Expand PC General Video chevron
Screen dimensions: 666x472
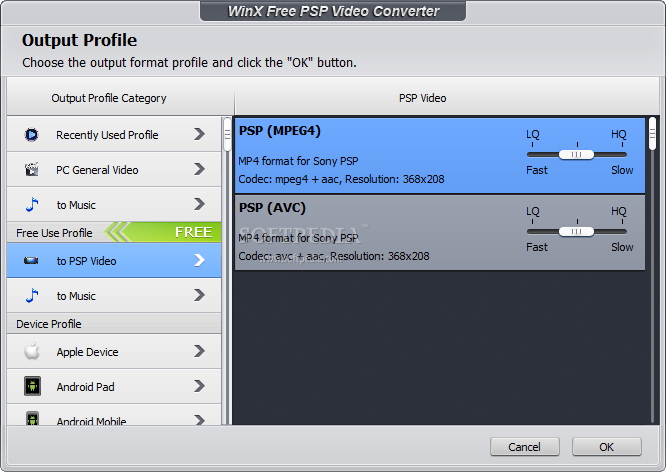click(x=199, y=169)
